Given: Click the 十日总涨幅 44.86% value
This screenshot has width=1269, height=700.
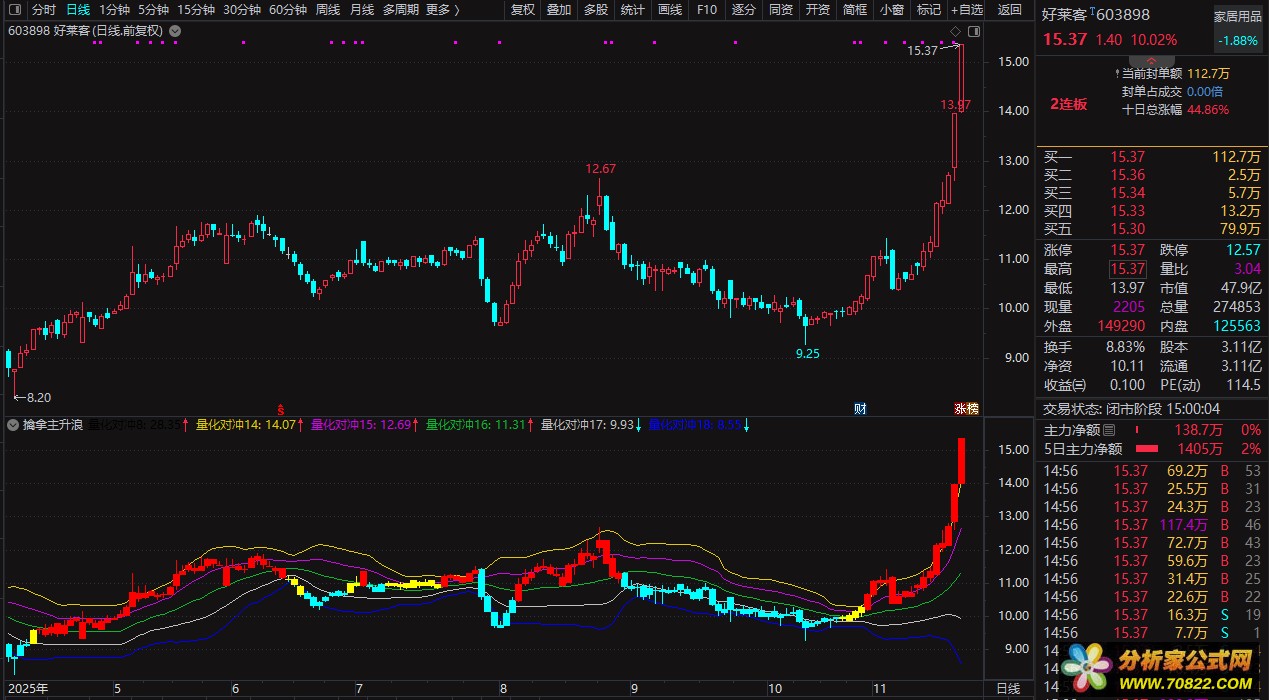Looking at the screenshot, I should tap(1207, 110).
